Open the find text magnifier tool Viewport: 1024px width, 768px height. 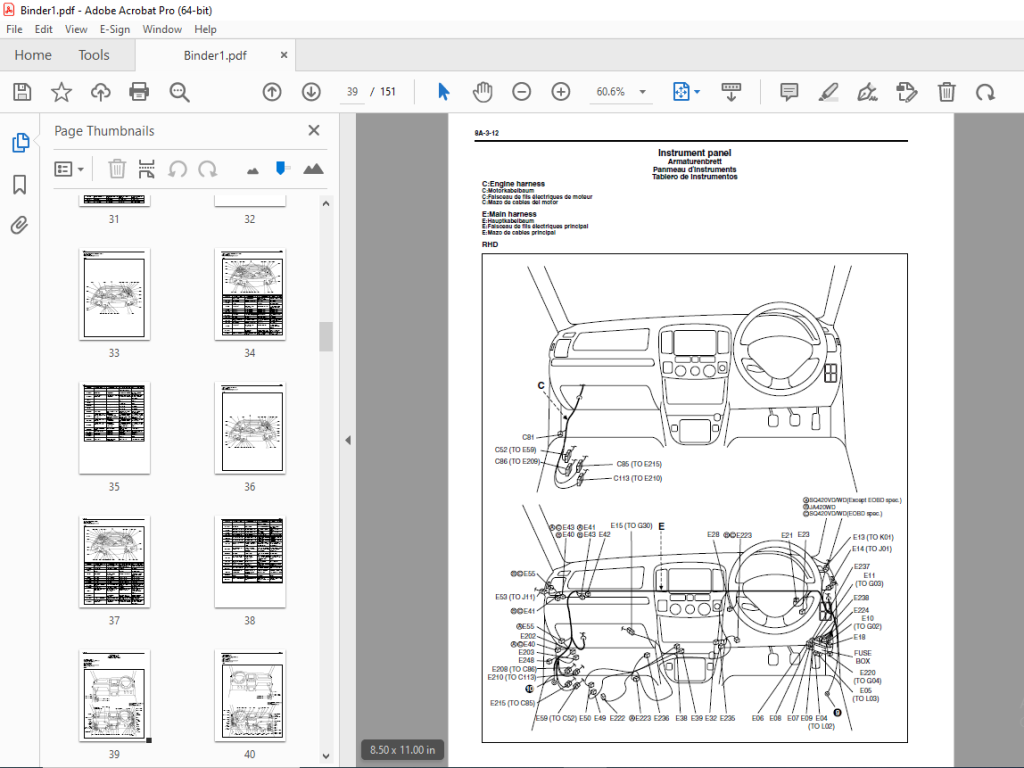point(179,92)
